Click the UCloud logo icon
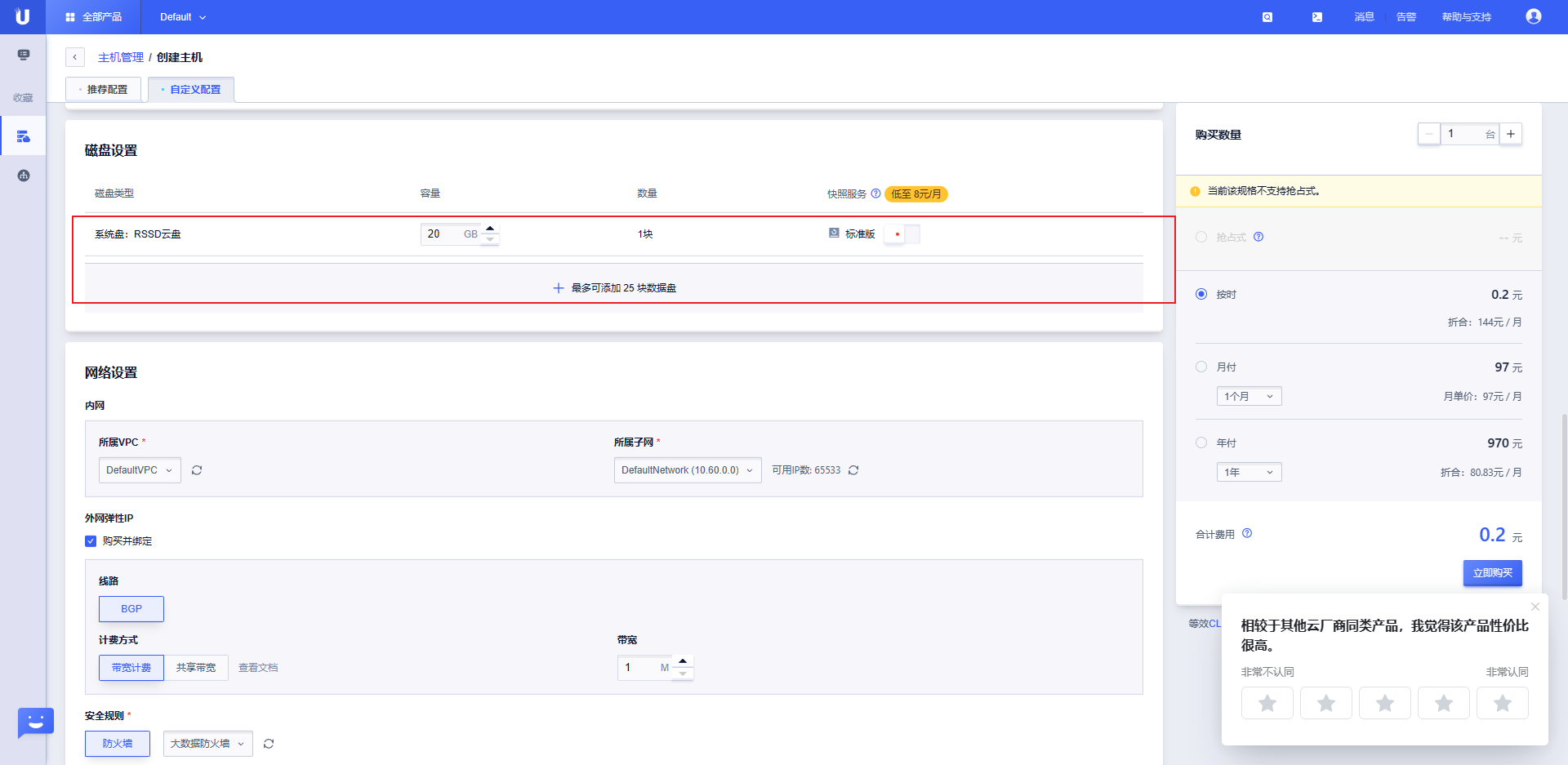The height and width of the screenshot is (765, 1568). [x=23, y=16]
